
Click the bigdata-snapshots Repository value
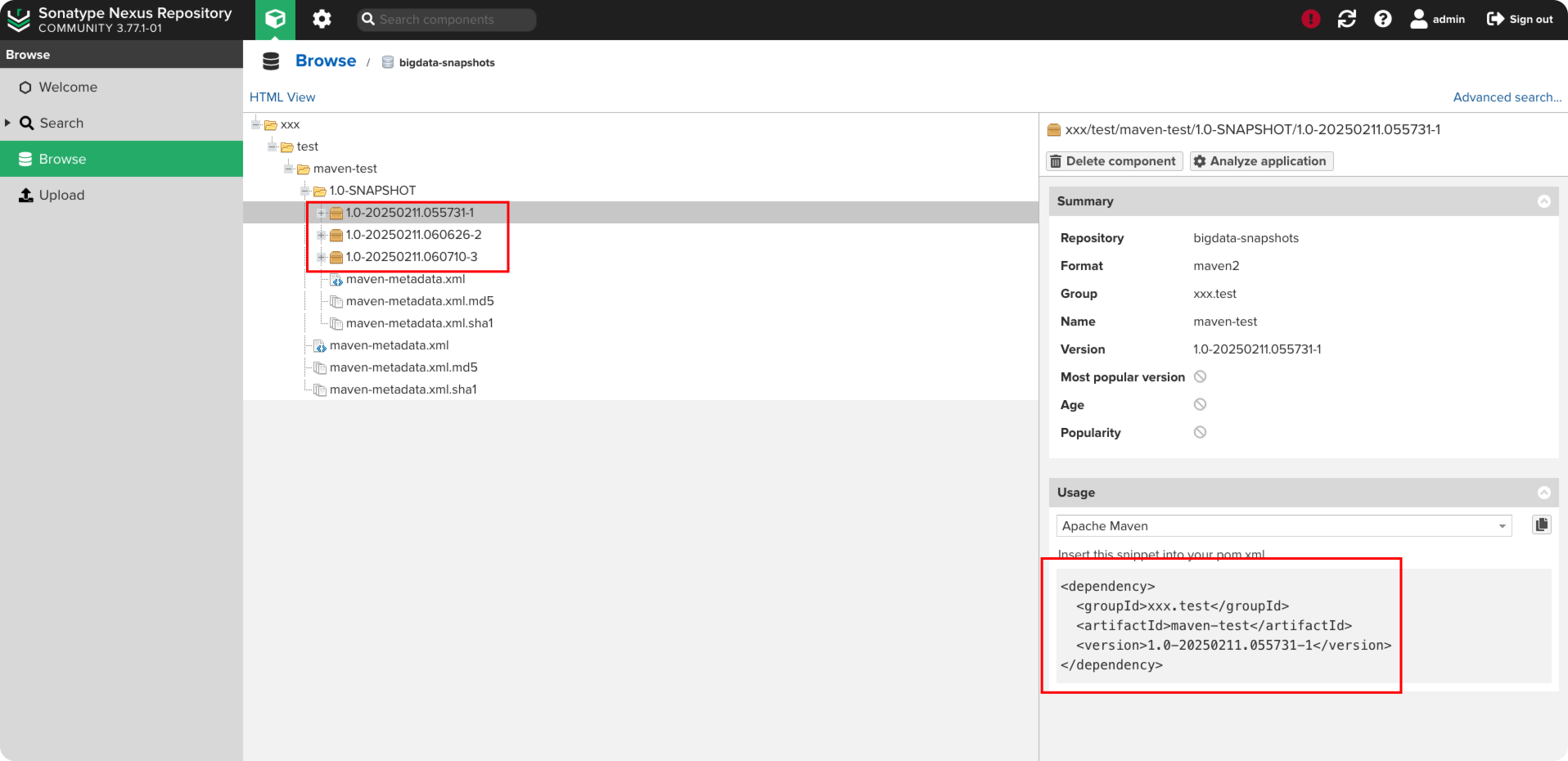pyautogui.click(x=1246, y=238)
